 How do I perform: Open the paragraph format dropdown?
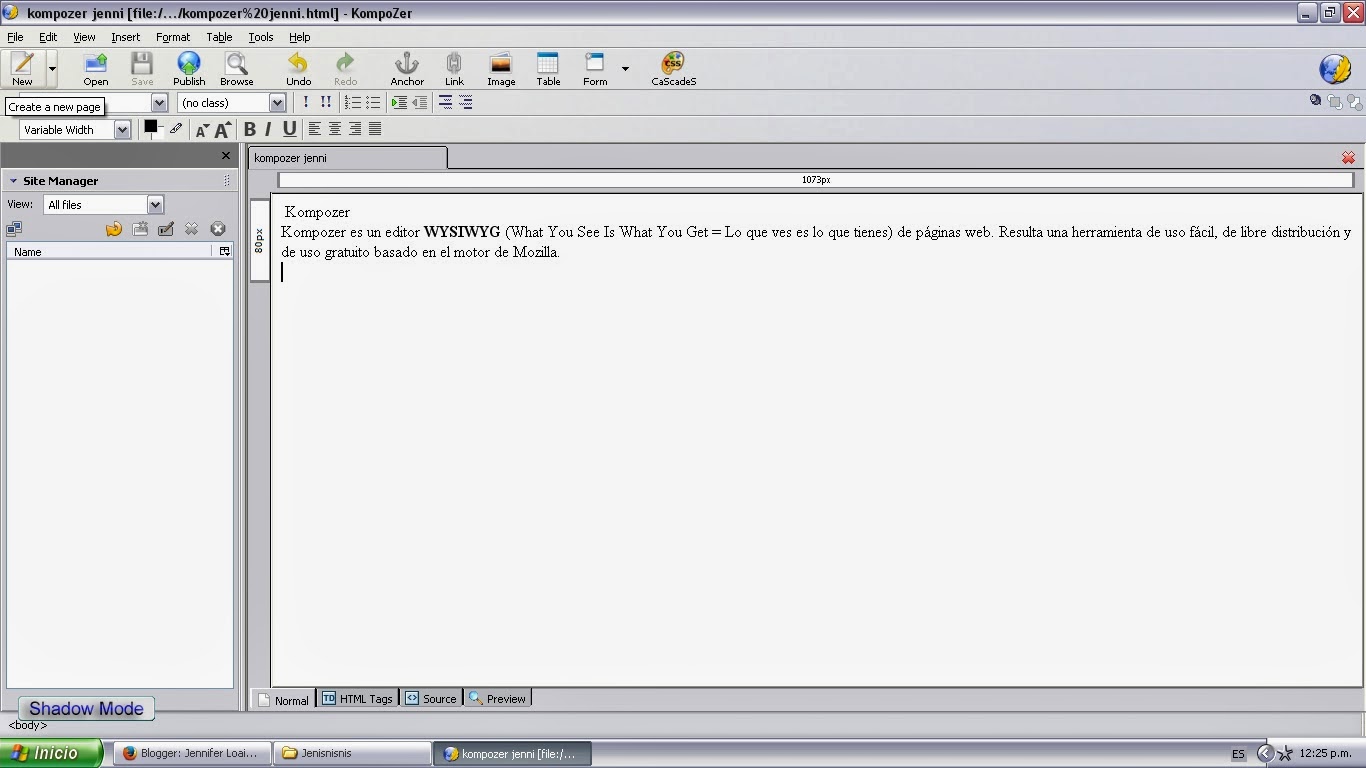coord(159,103)
